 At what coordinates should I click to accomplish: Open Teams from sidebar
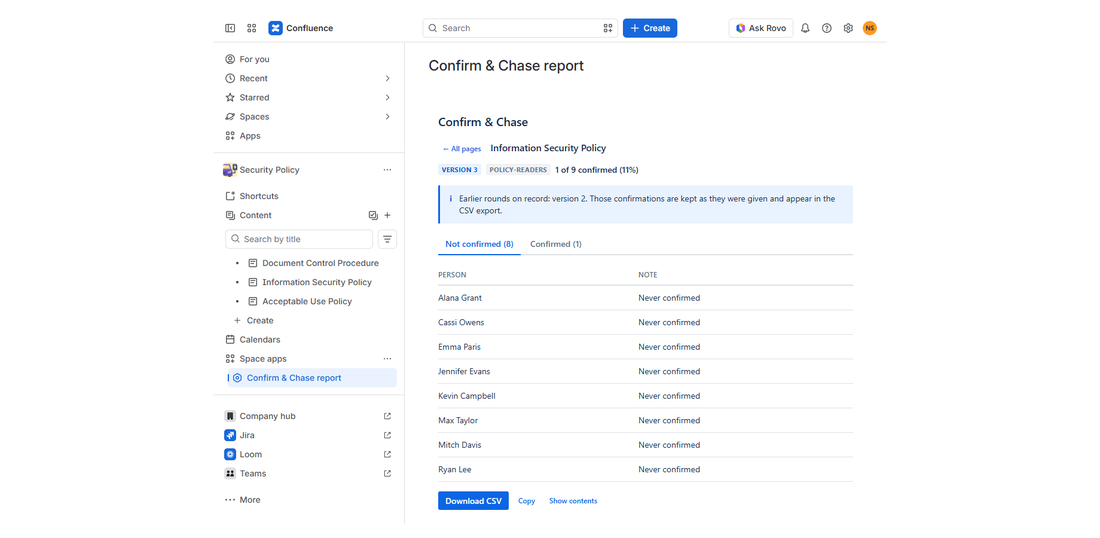coord(253,473)
